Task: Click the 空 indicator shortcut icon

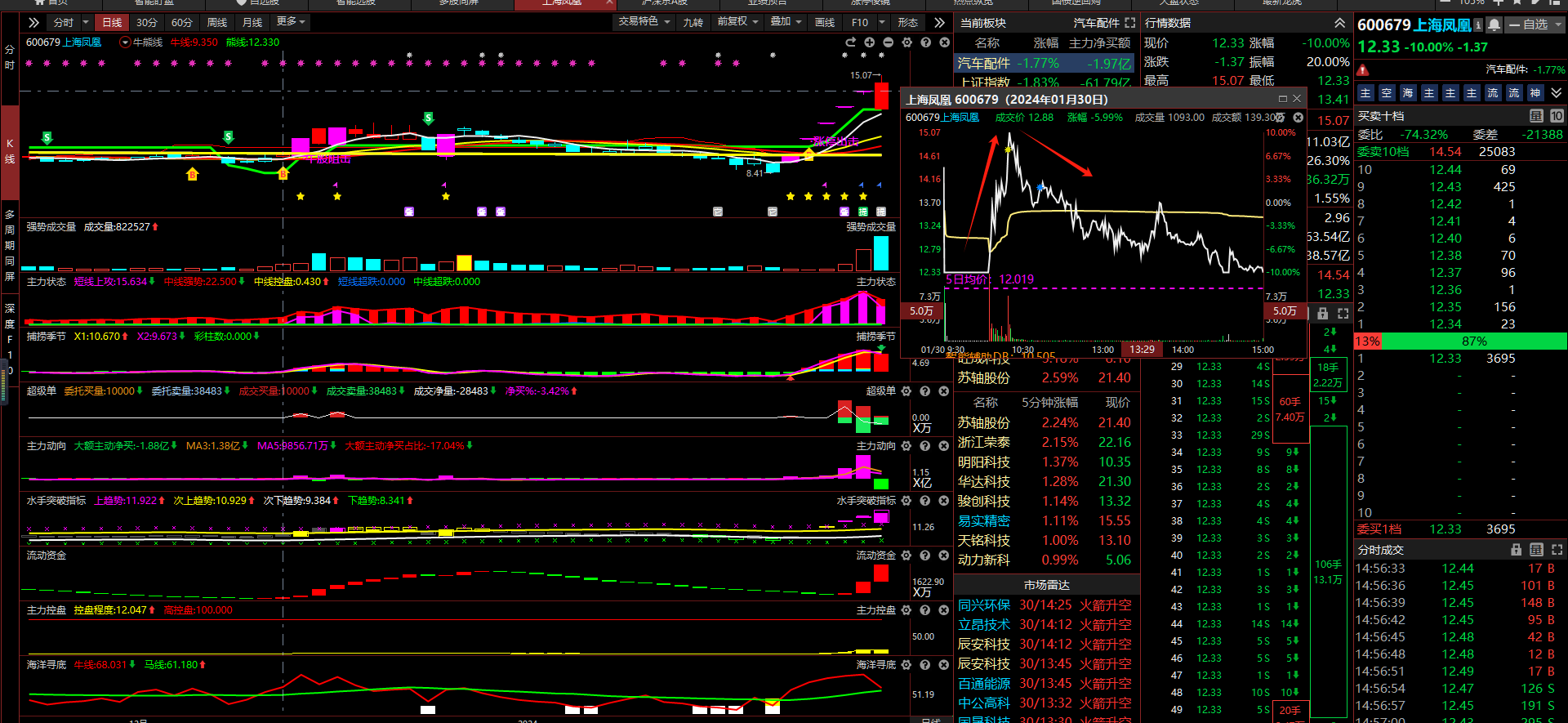Action: pos(1387,93)
